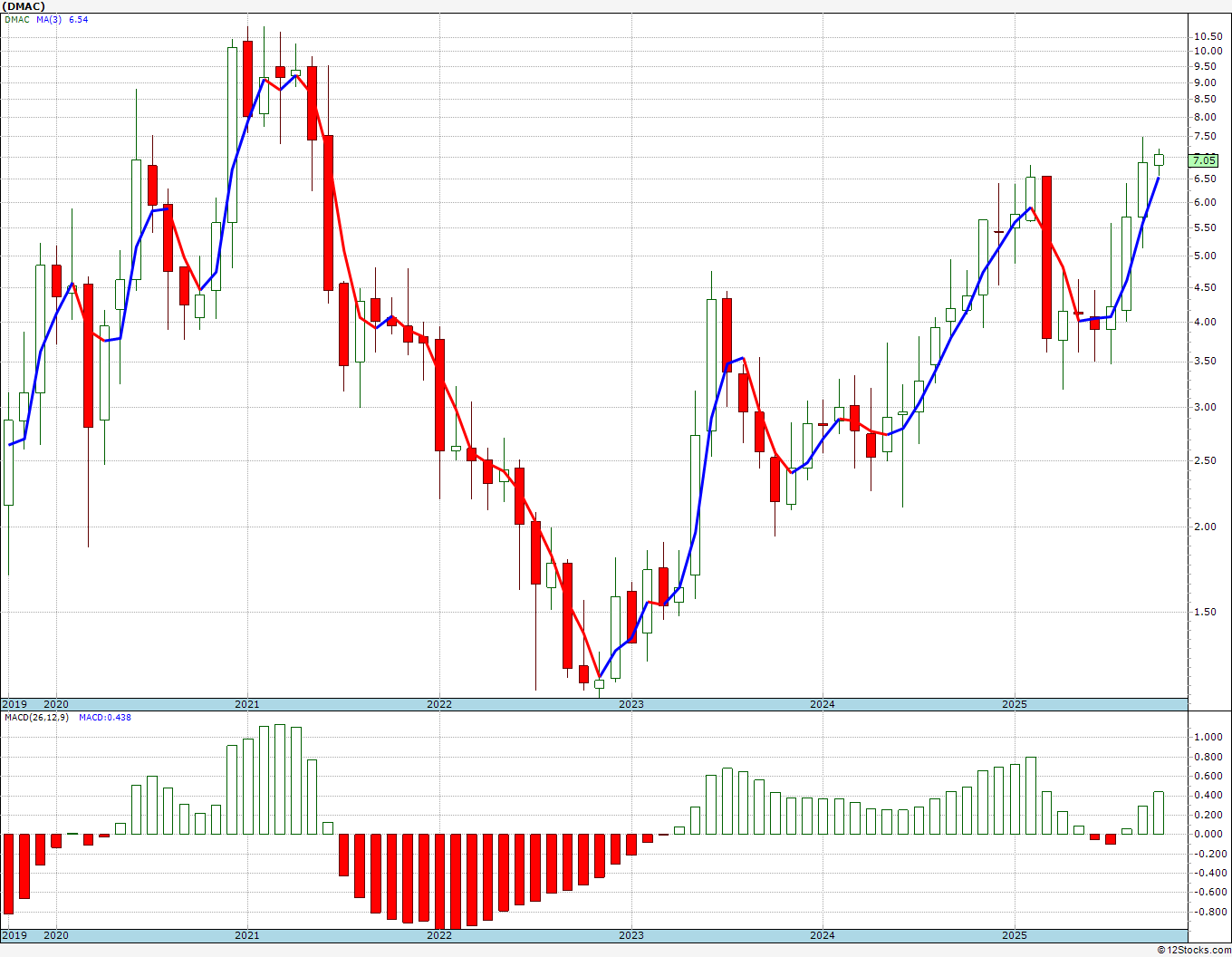
Task: Click the 8.00 price axis label
Action: click(1205, 118)
